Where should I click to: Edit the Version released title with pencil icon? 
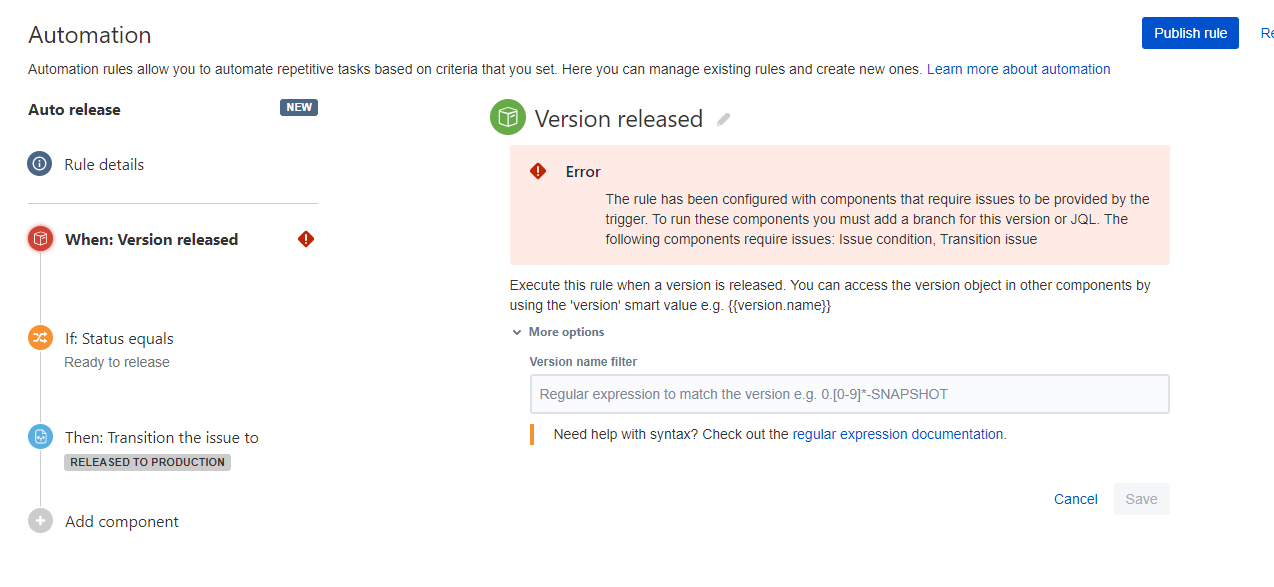(x=724, y=119)
